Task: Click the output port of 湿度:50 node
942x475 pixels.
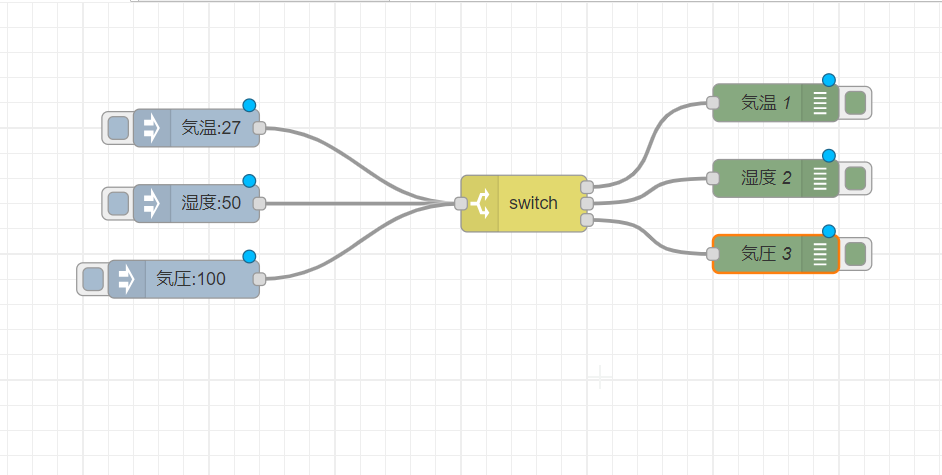Action: click(259, 203)
